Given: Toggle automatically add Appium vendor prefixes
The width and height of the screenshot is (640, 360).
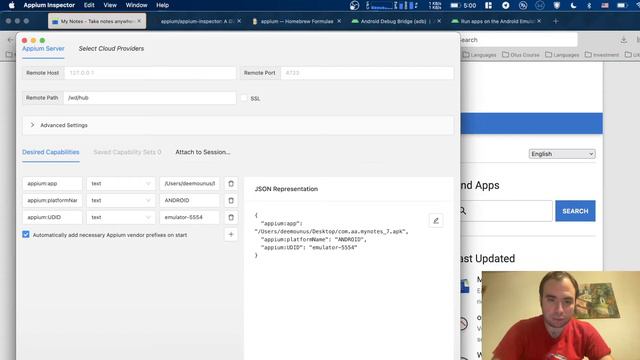Looking at the screenshot, I should 26,234.
